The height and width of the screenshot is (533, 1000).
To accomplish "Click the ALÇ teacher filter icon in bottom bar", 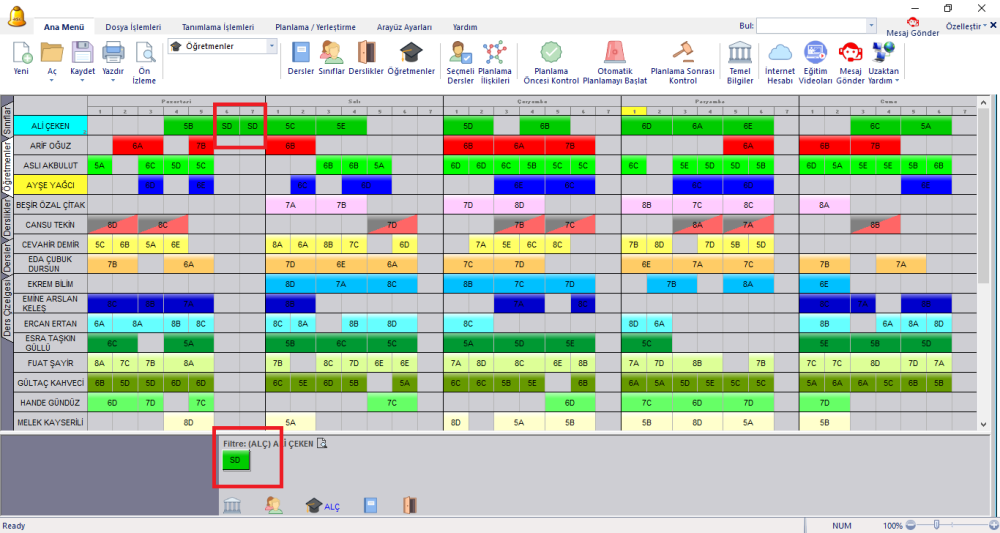I will click(x=322, y=506).
